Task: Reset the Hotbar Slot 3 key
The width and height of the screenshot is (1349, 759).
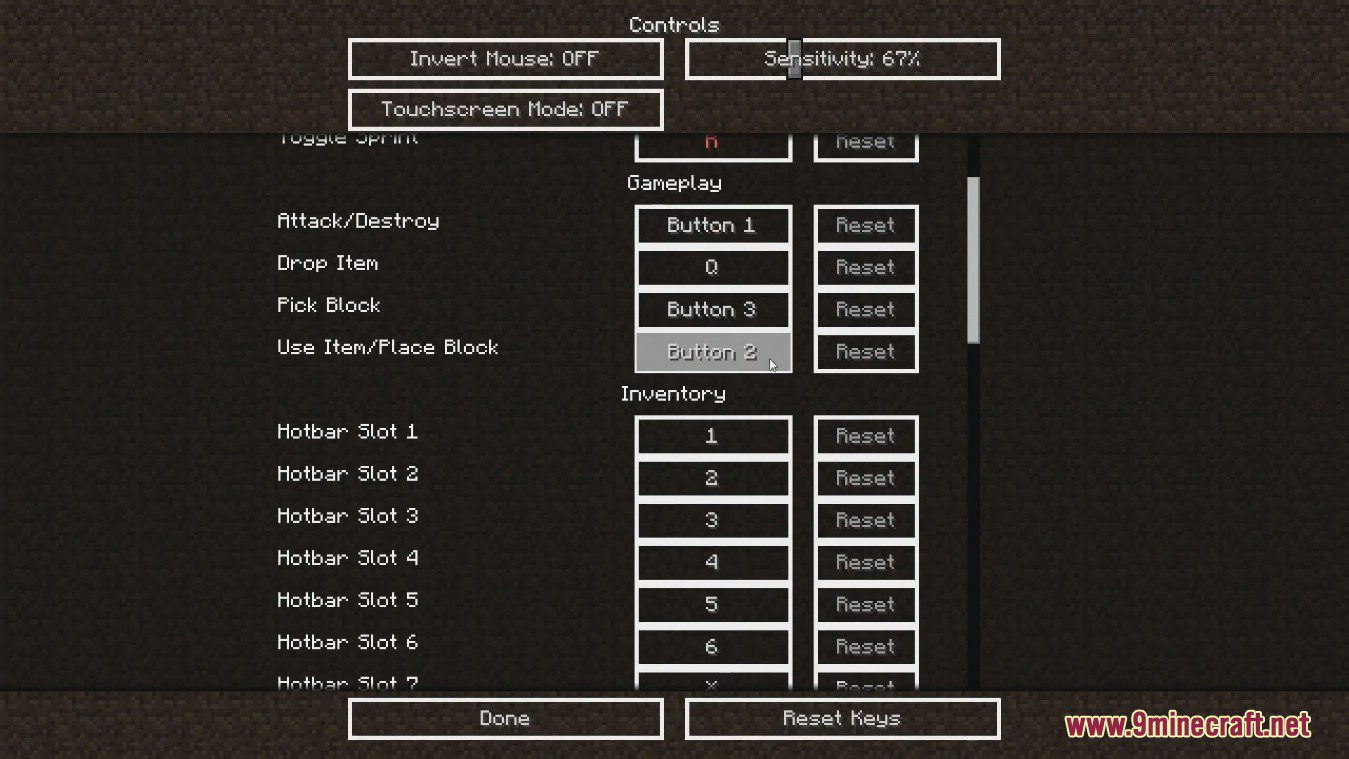Action: tap(866, 521)
